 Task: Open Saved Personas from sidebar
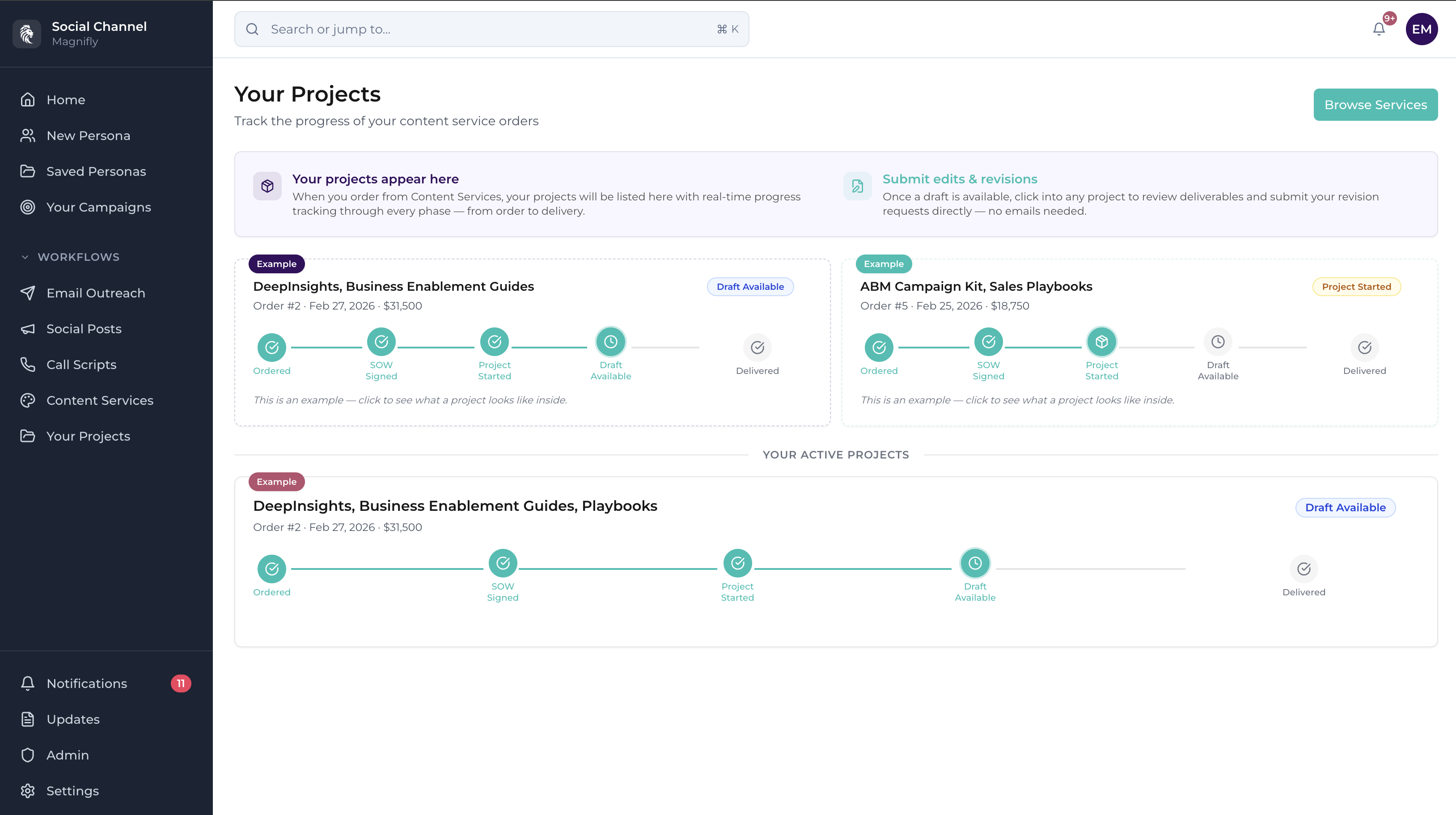[96, 171]
